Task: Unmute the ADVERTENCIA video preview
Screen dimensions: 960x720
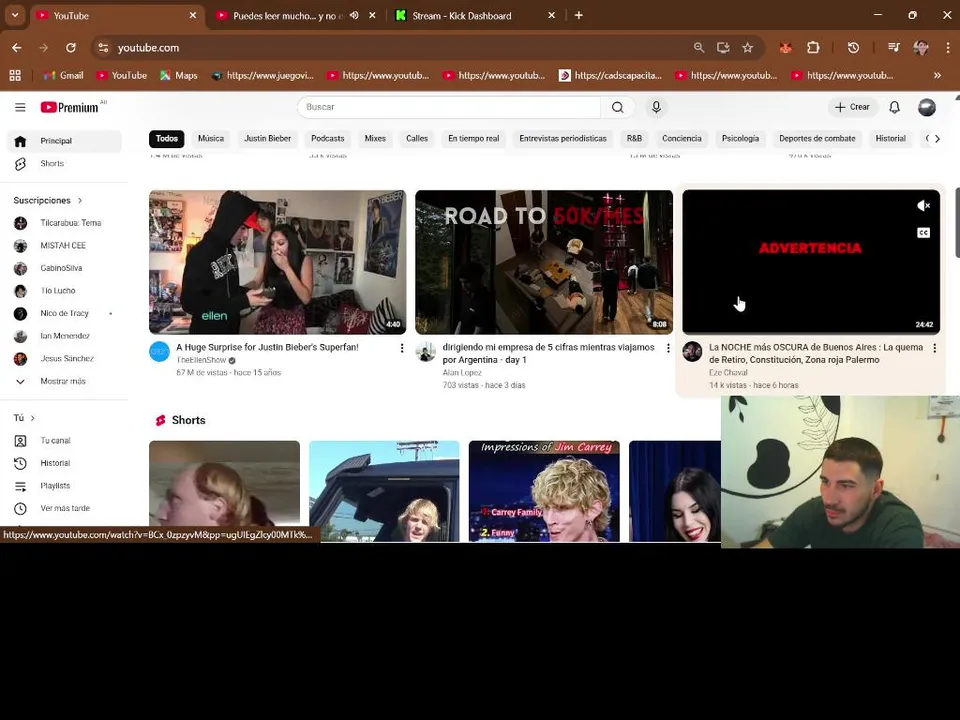Action: tap(923, 206)
